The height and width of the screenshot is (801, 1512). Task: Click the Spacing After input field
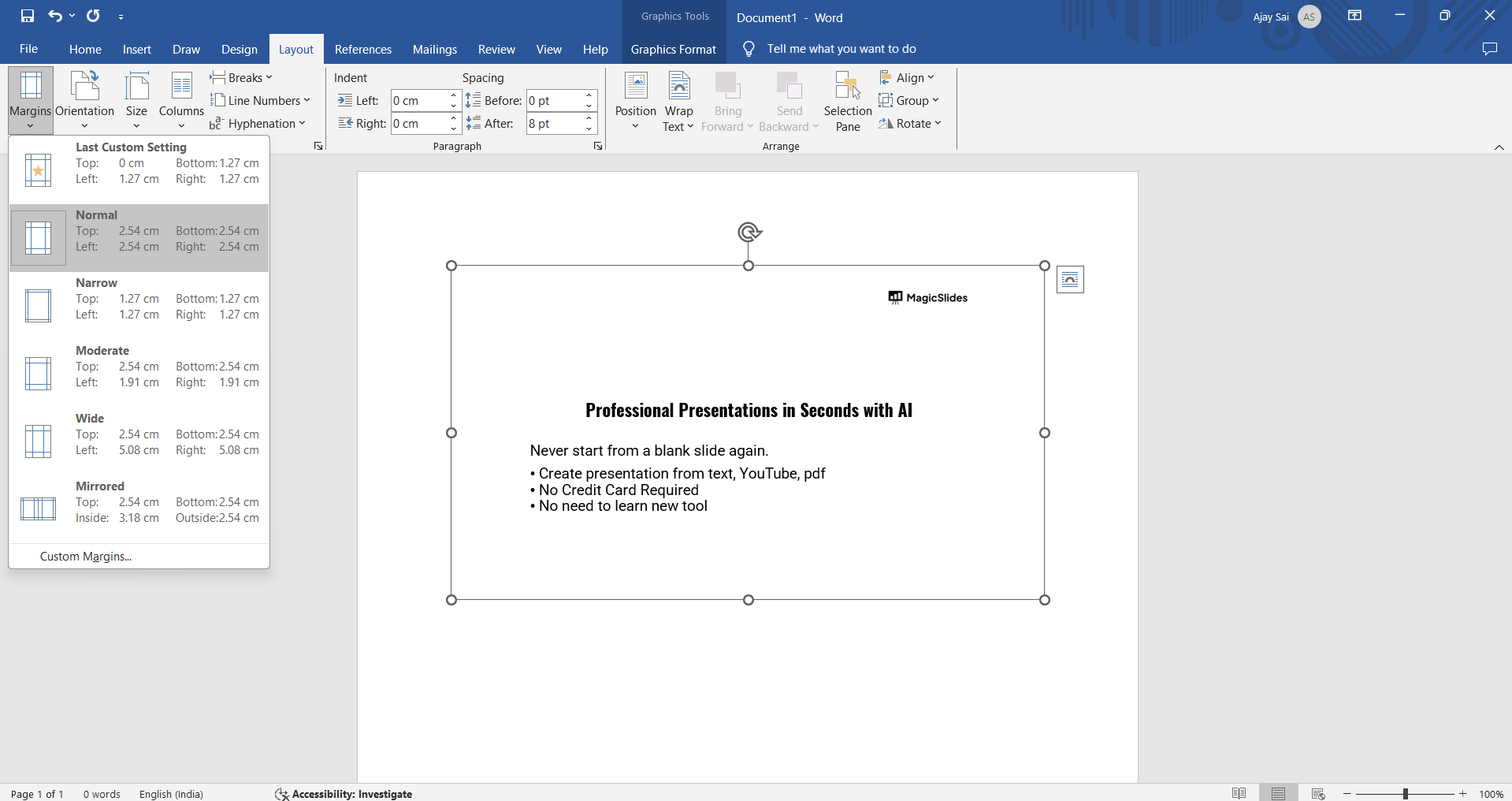tap(555, 124)
